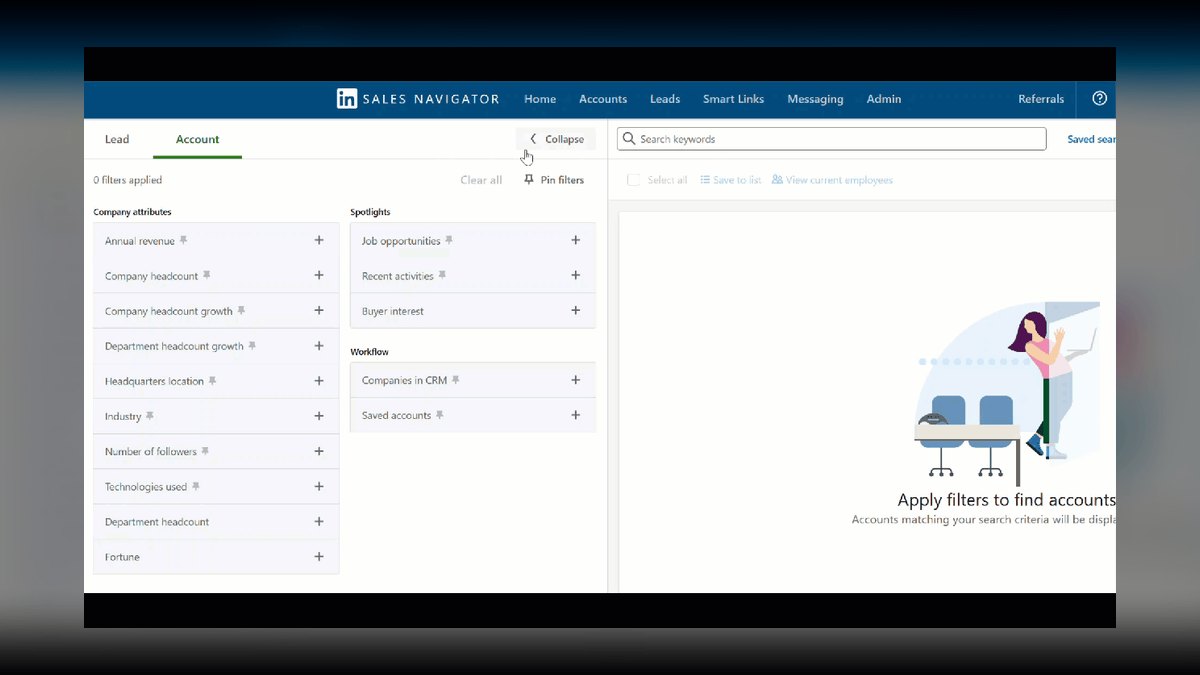
Task: Expand Companies in CRM with plus
Action: click(575, 380)
